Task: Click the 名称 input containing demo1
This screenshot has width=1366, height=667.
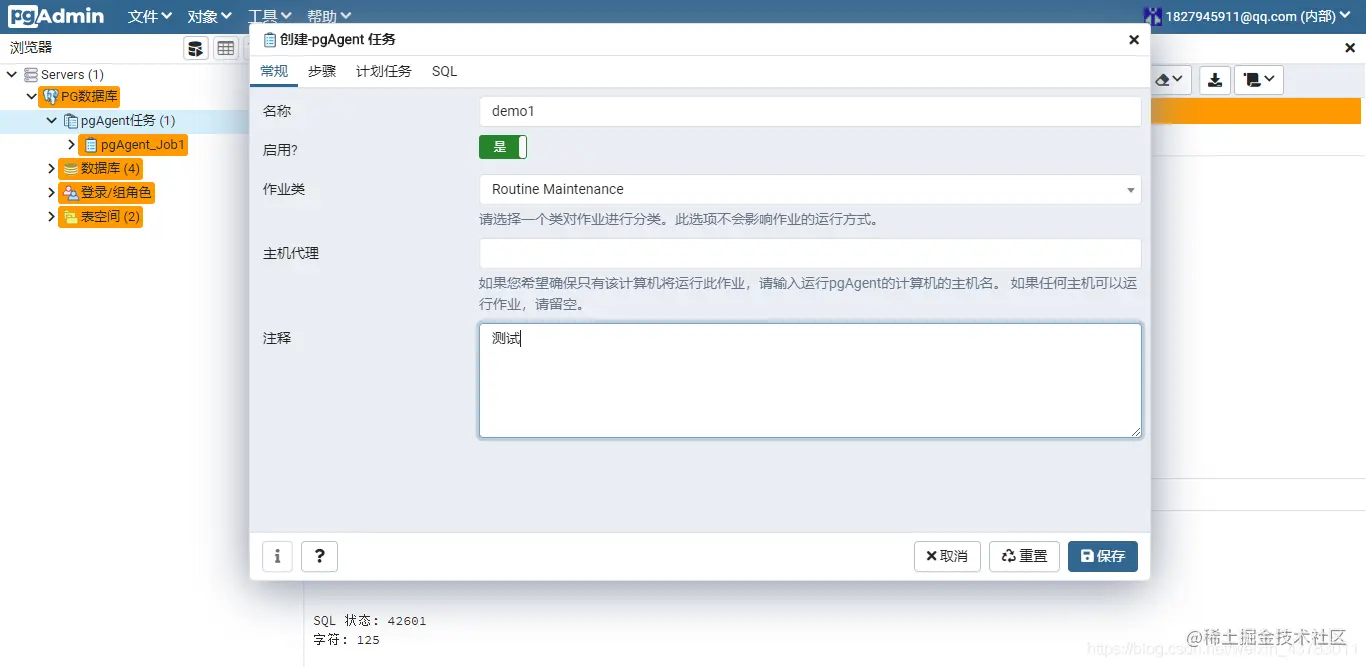Action: click(810, 111)
